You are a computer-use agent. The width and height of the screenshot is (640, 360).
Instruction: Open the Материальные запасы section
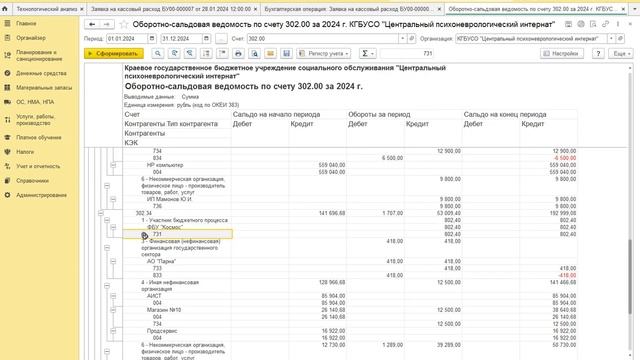44,88
